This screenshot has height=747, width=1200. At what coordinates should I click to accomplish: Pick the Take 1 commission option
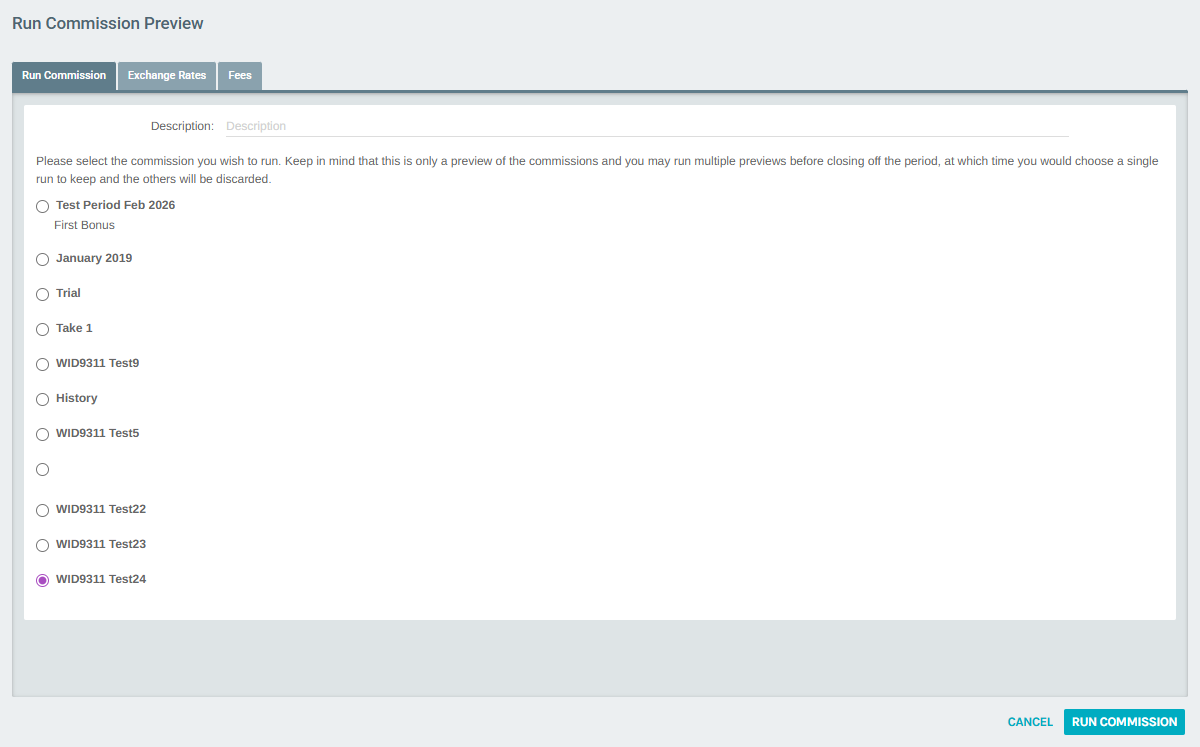coord(42,329)
